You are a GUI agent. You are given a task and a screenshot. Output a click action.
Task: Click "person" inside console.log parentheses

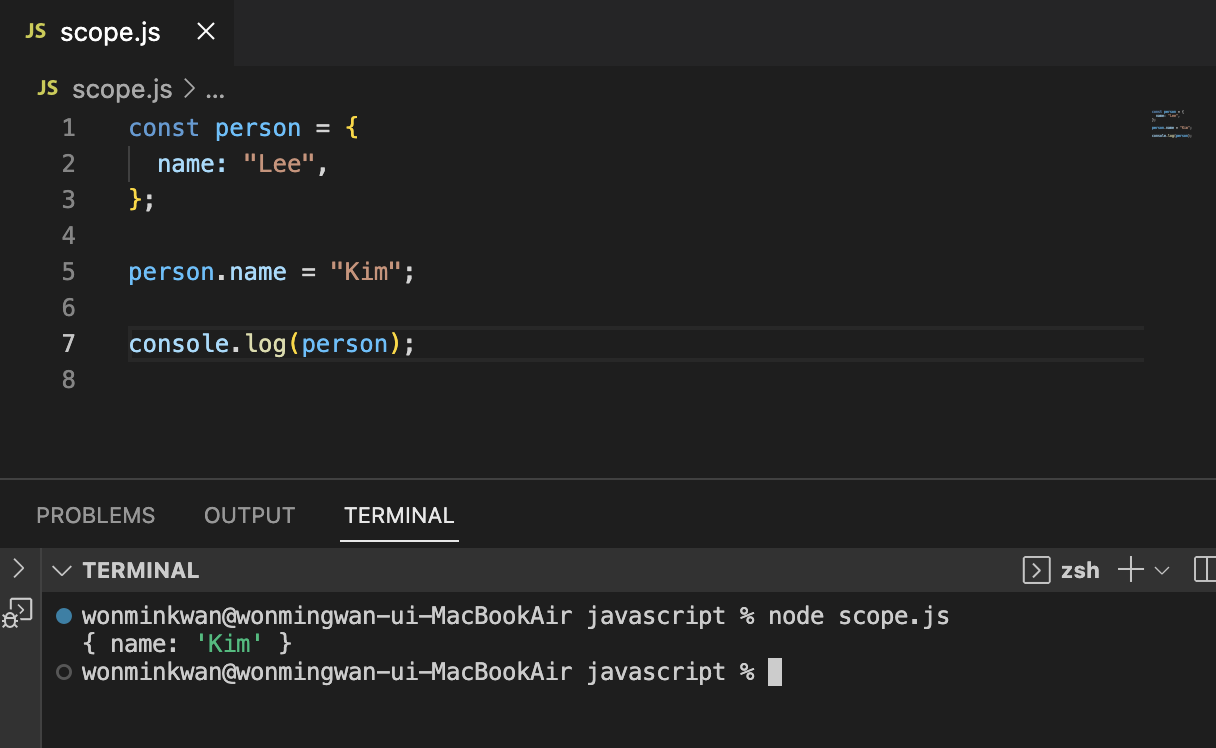pos(344,344)
